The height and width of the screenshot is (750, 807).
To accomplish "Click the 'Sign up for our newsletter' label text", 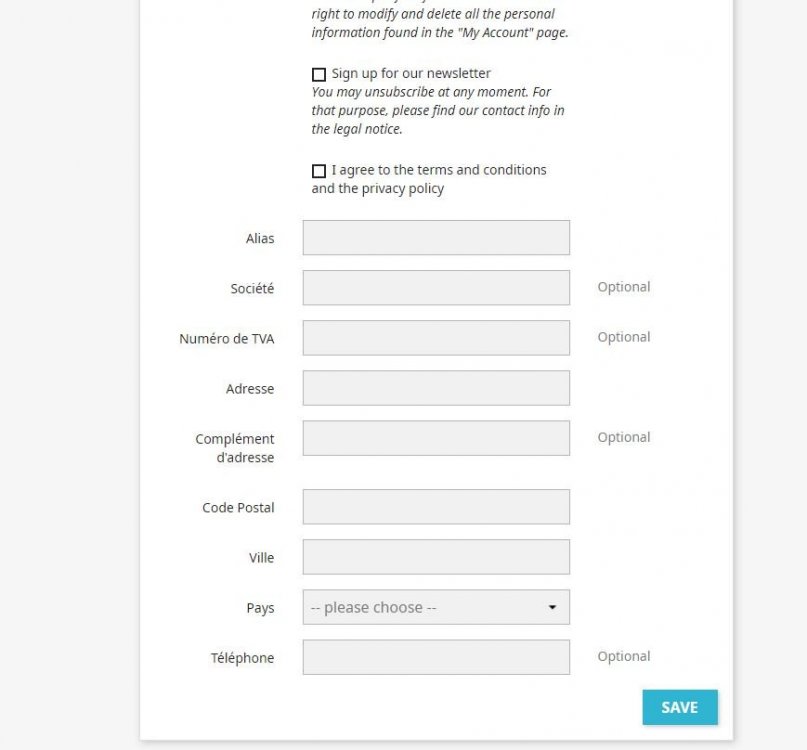I will pyautogui.click(x=411, y=73).
